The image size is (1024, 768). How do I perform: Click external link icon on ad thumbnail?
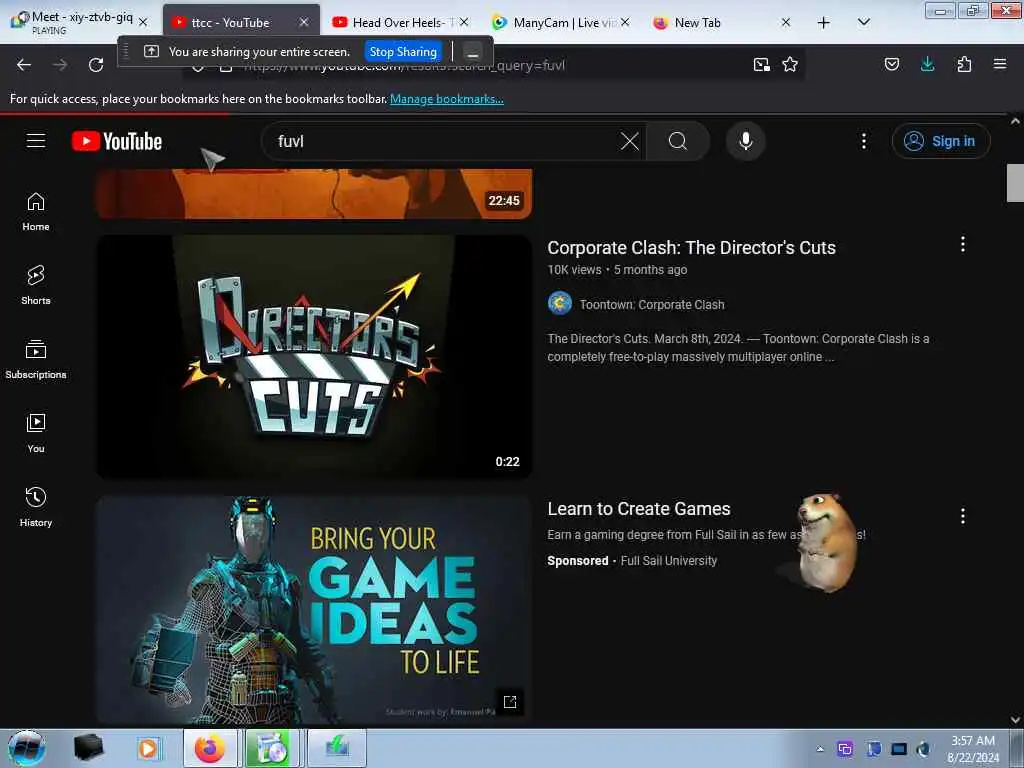click(510, 701)
